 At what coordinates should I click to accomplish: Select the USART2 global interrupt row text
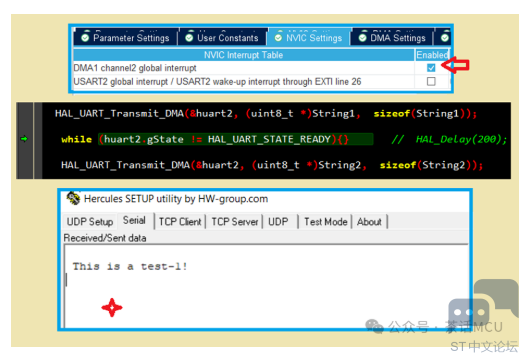pos(217,82)
